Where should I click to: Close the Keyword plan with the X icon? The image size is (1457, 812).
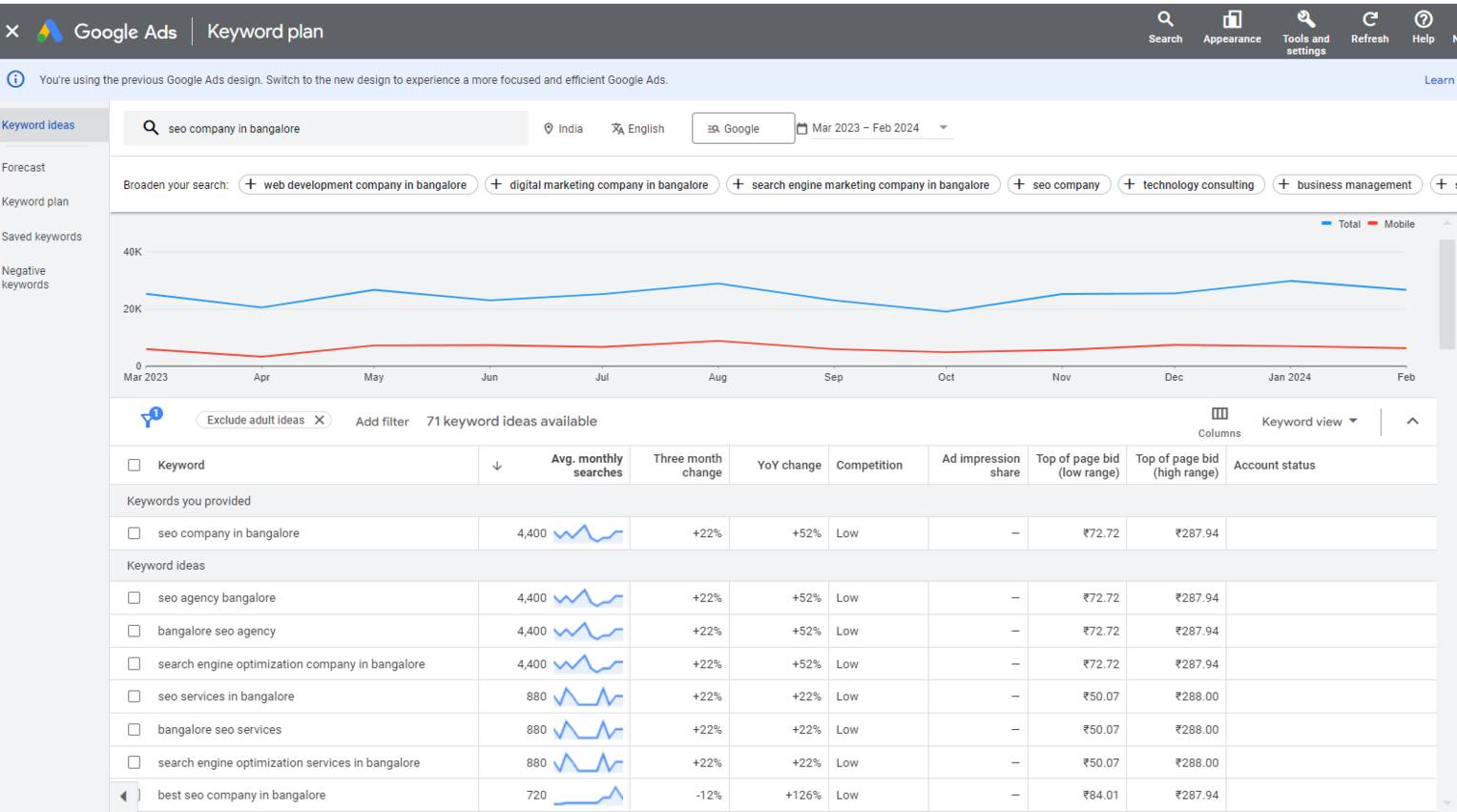12,31
